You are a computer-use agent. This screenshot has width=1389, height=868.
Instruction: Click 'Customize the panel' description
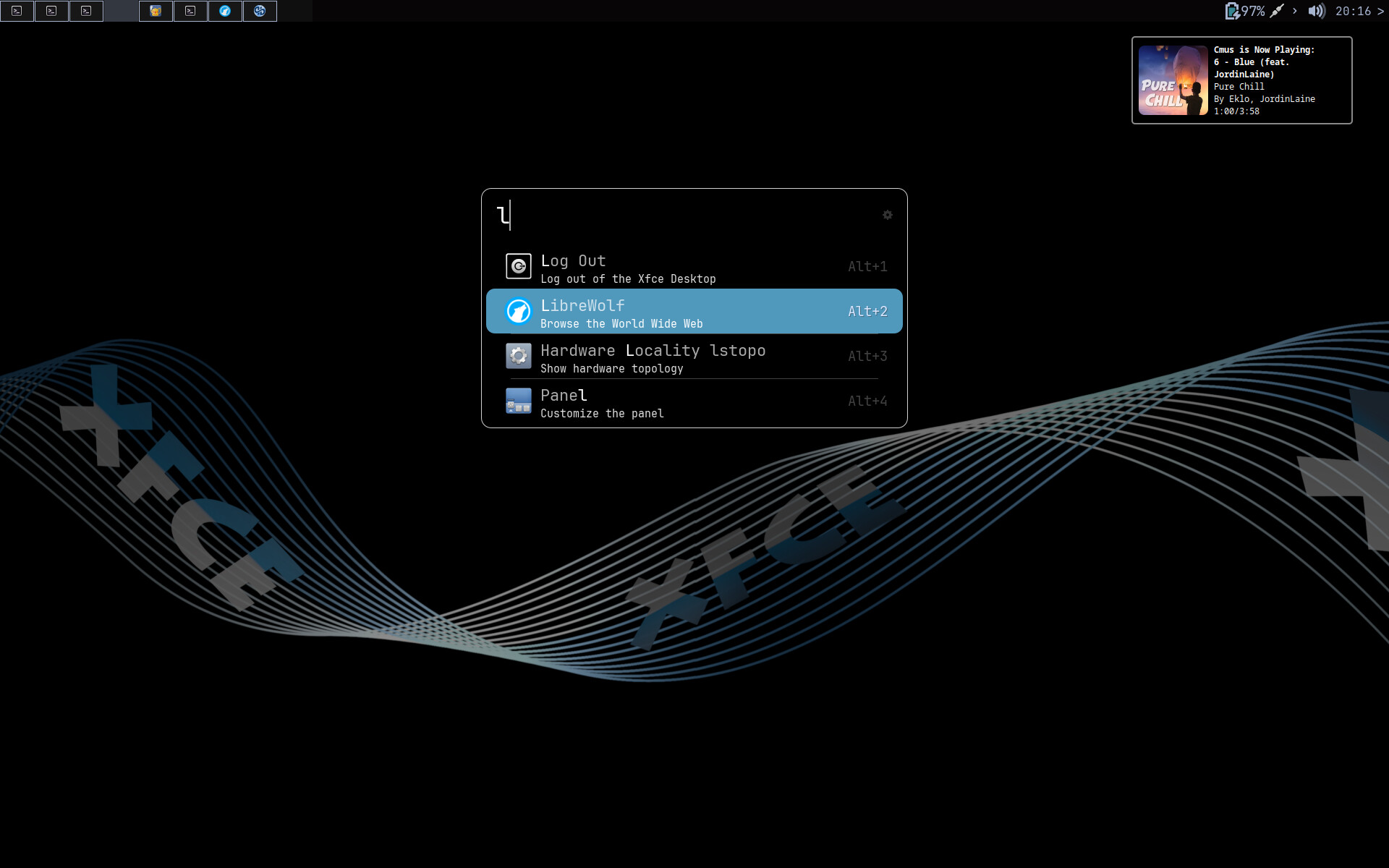click(602, 414)
